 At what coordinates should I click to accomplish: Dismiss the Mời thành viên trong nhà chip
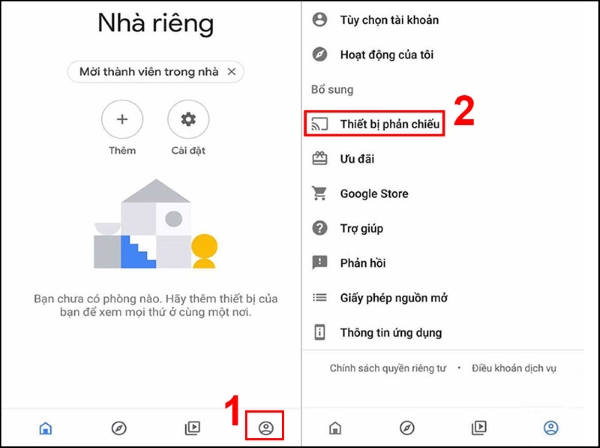[x=232, y=72]
